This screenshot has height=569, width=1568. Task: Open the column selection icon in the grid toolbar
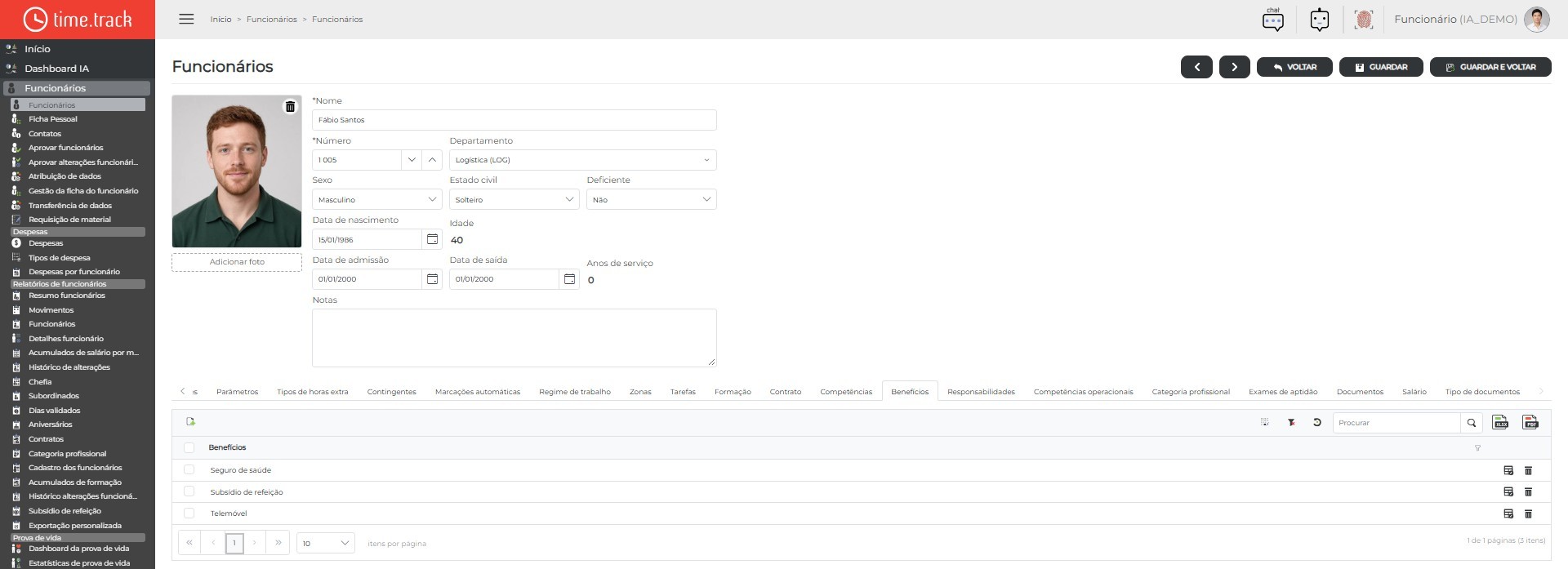[x=1264, y=422]
